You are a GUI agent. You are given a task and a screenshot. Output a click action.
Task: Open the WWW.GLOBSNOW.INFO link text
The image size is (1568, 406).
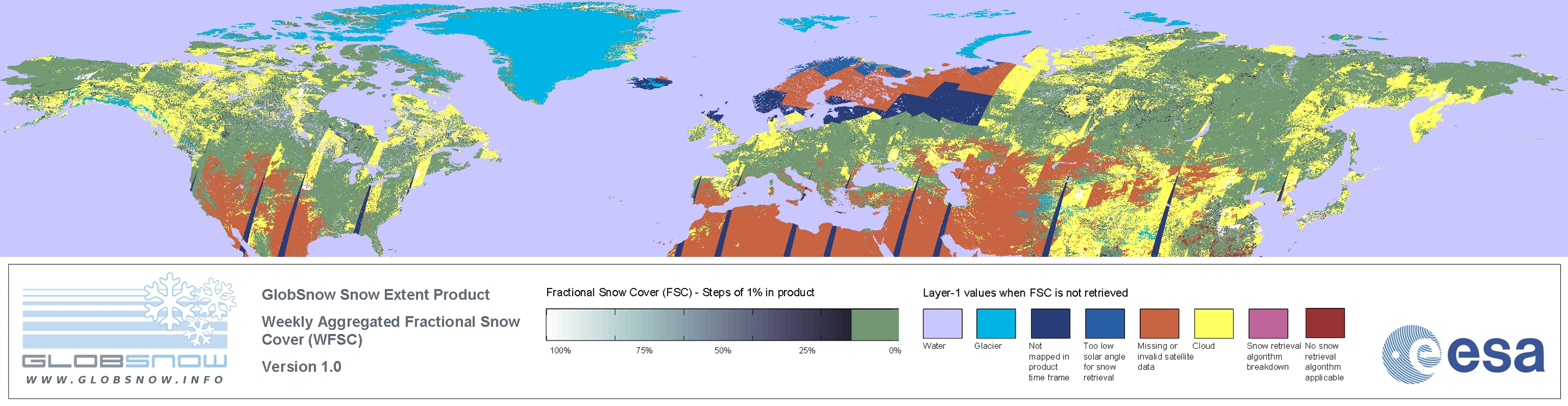pyautogui.click(x=125, y=380)
